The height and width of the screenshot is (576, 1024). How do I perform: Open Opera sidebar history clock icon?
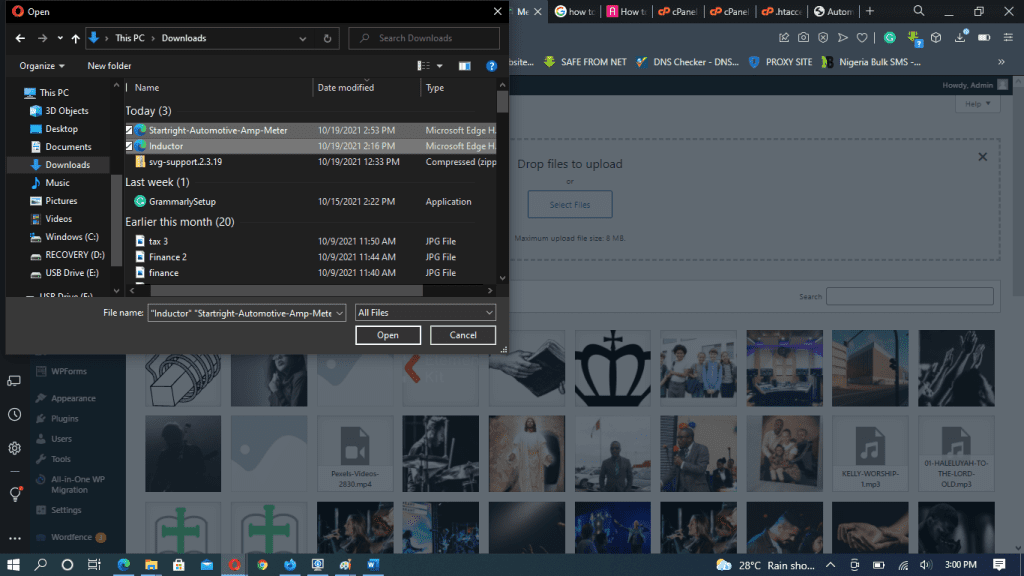pos(14,415)
